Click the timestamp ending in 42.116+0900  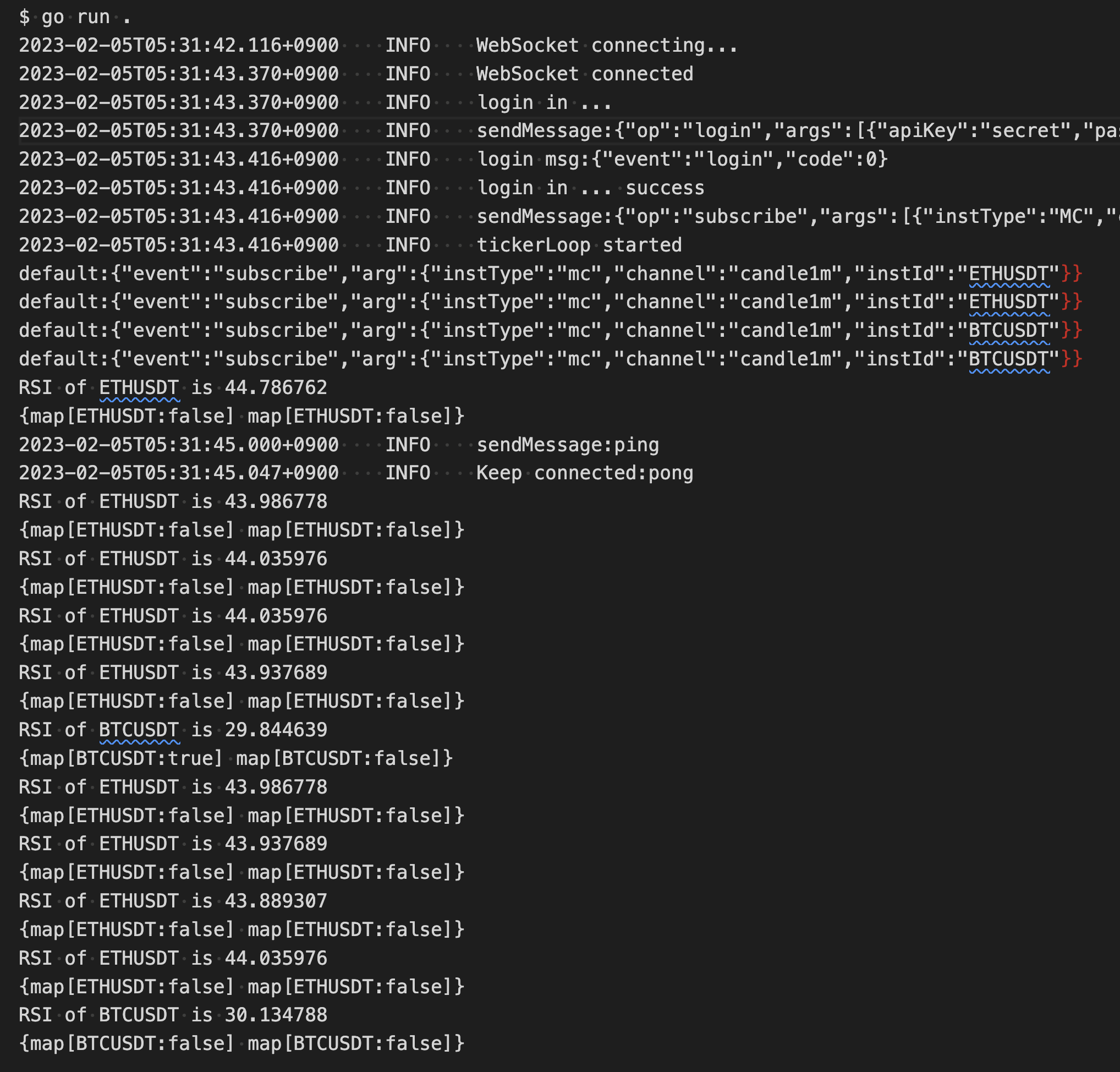[179, 46]
